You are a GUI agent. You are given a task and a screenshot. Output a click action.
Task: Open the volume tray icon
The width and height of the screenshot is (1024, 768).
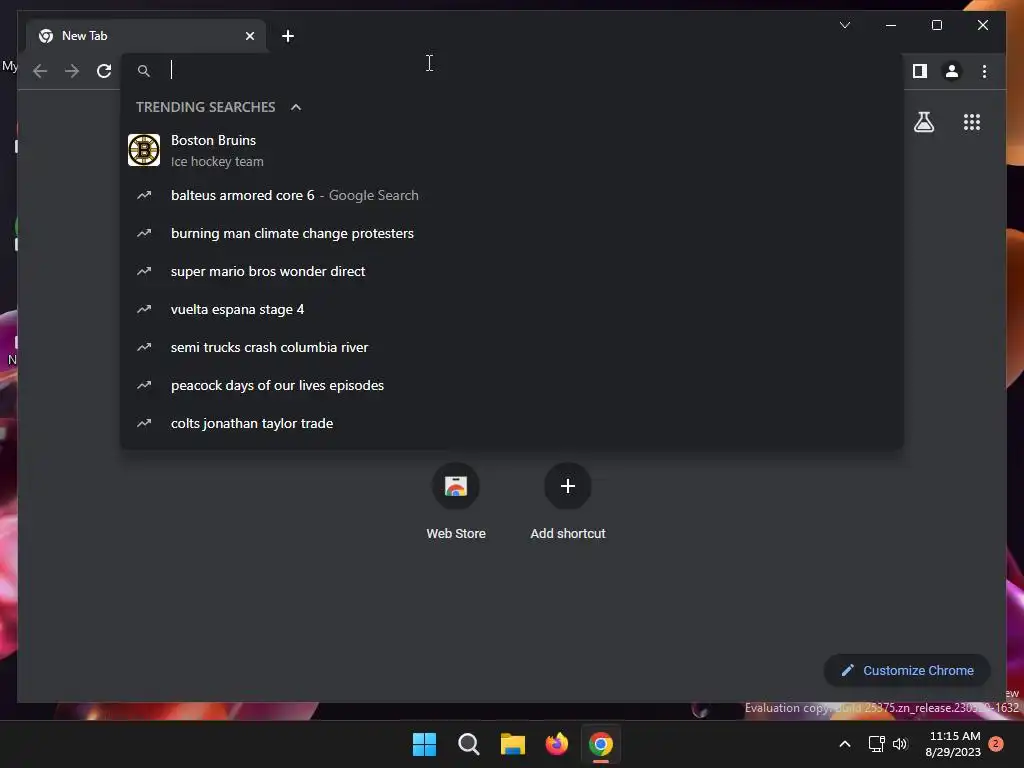[x=900, y=744]
